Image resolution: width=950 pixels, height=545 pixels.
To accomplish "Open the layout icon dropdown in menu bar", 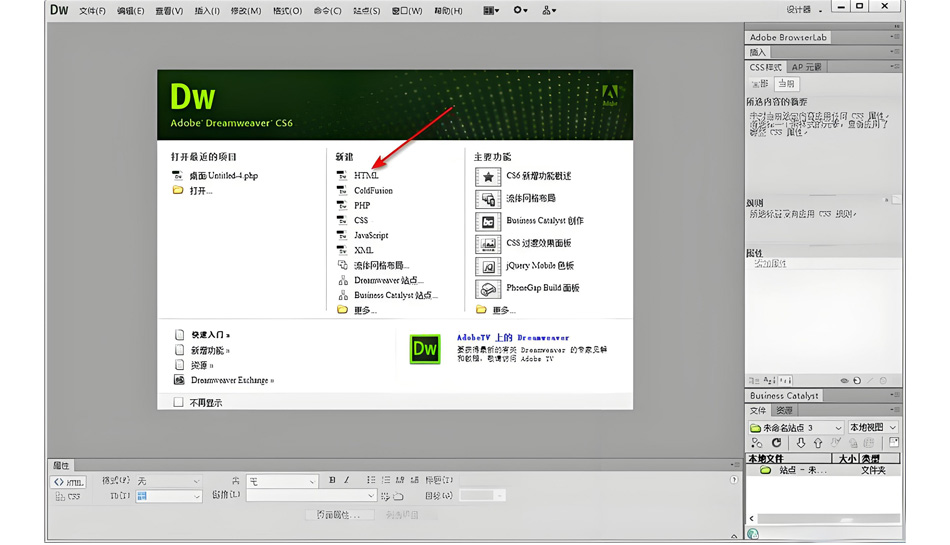I will tap(491, 10).
